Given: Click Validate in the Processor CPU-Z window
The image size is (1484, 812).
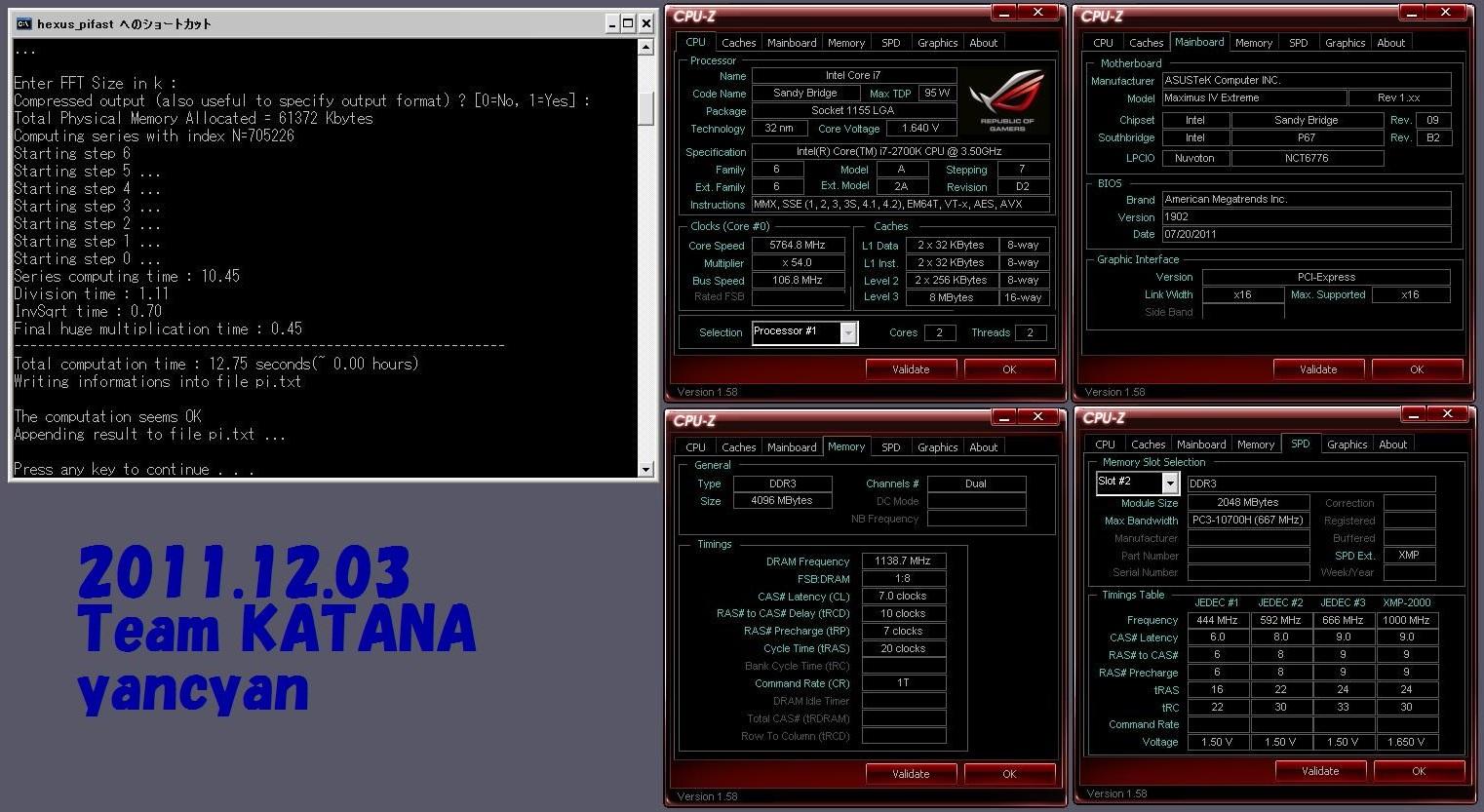Looking at the screenshot, I should tap(911, 369).
